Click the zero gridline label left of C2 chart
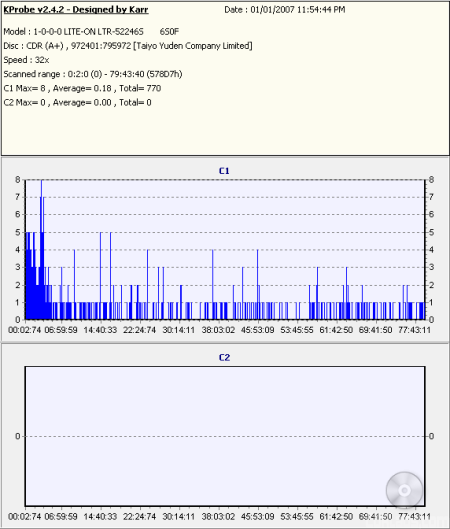This screenshot has height=529, width=450. (x=18, y=436)
